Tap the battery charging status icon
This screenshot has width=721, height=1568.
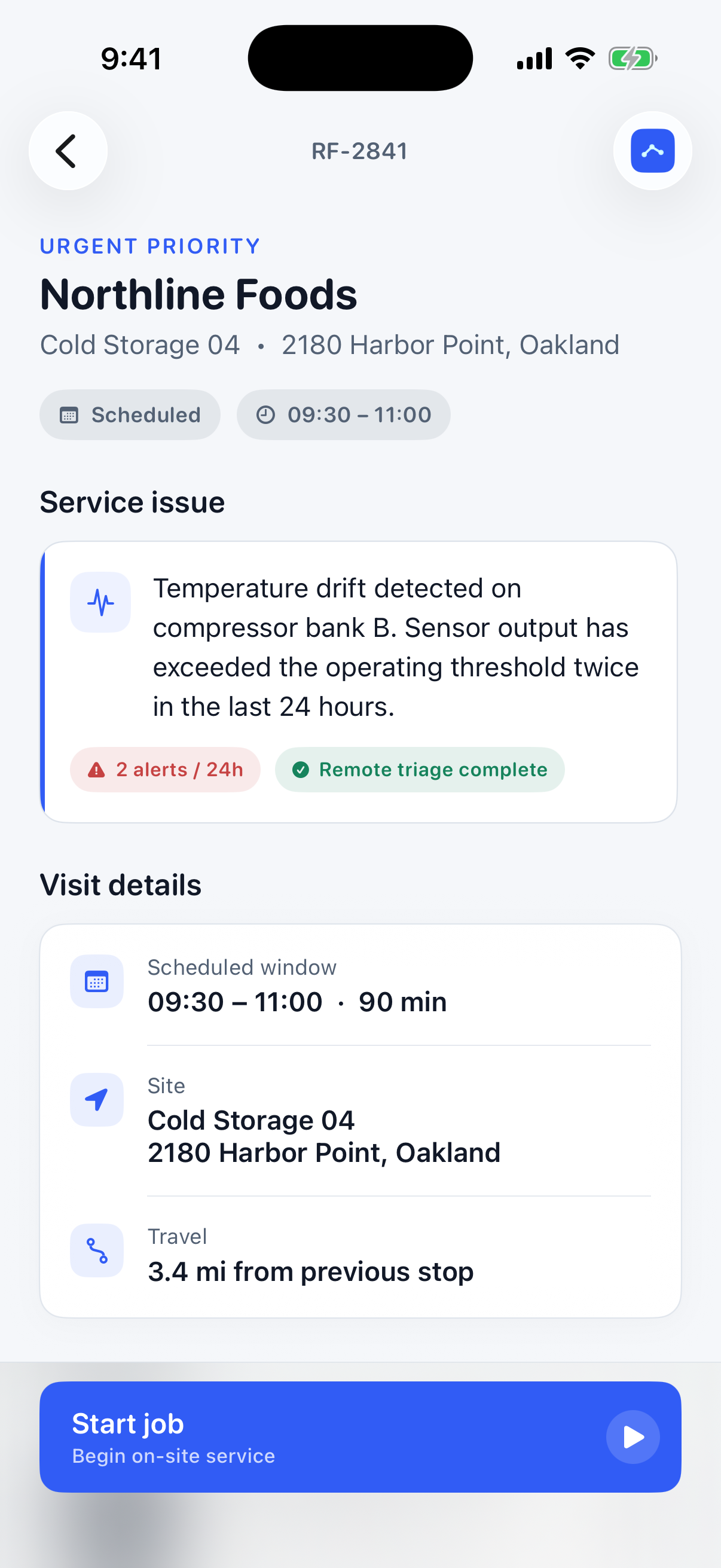633,59
